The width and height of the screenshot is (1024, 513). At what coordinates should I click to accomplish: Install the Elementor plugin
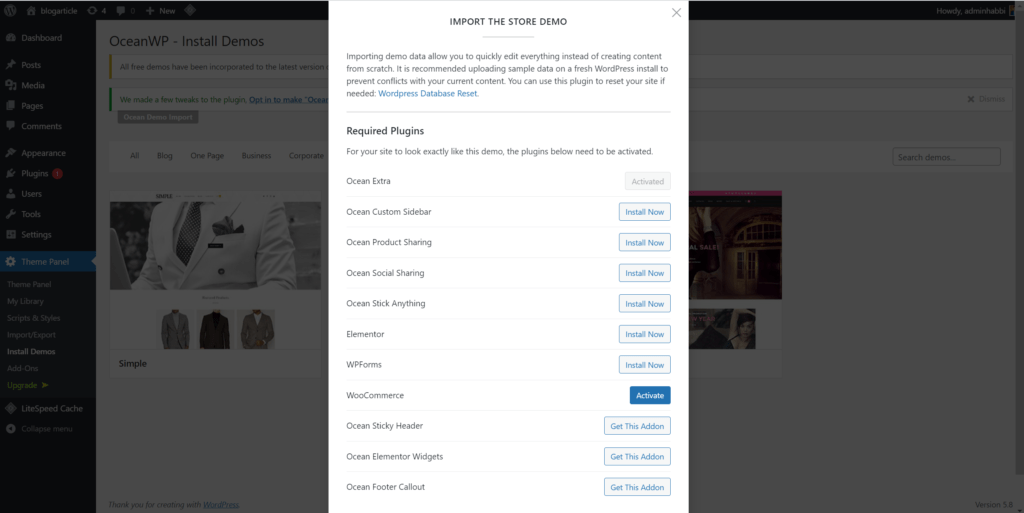(x=644, y=334)
